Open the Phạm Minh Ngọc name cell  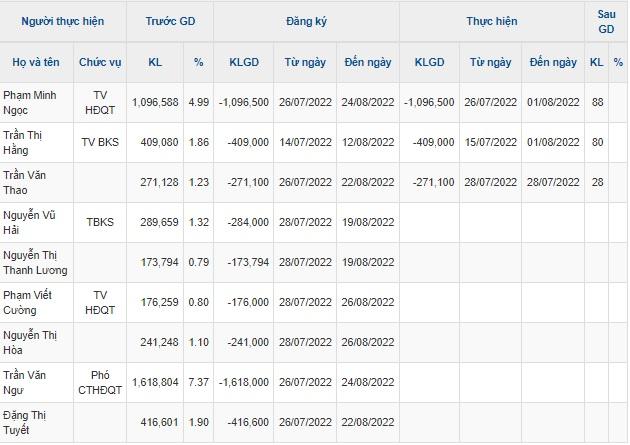[38, 102]
